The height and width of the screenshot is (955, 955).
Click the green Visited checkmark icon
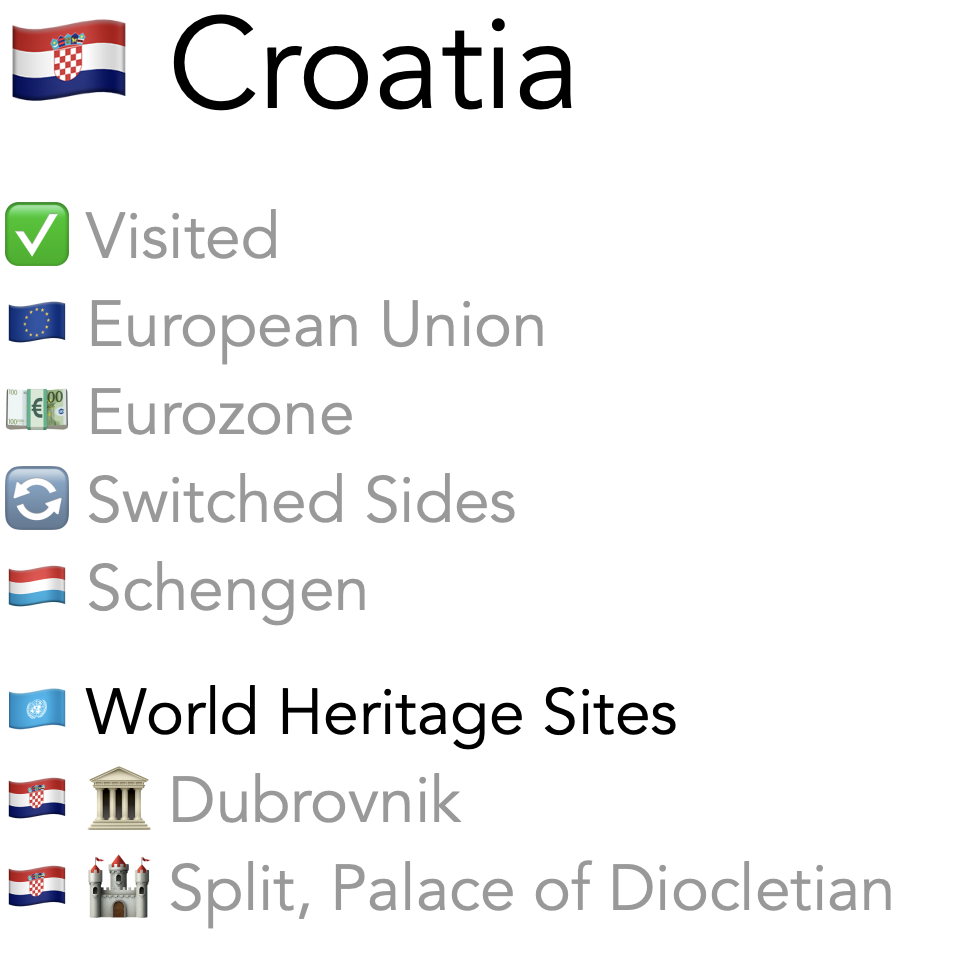pos(37,235)
